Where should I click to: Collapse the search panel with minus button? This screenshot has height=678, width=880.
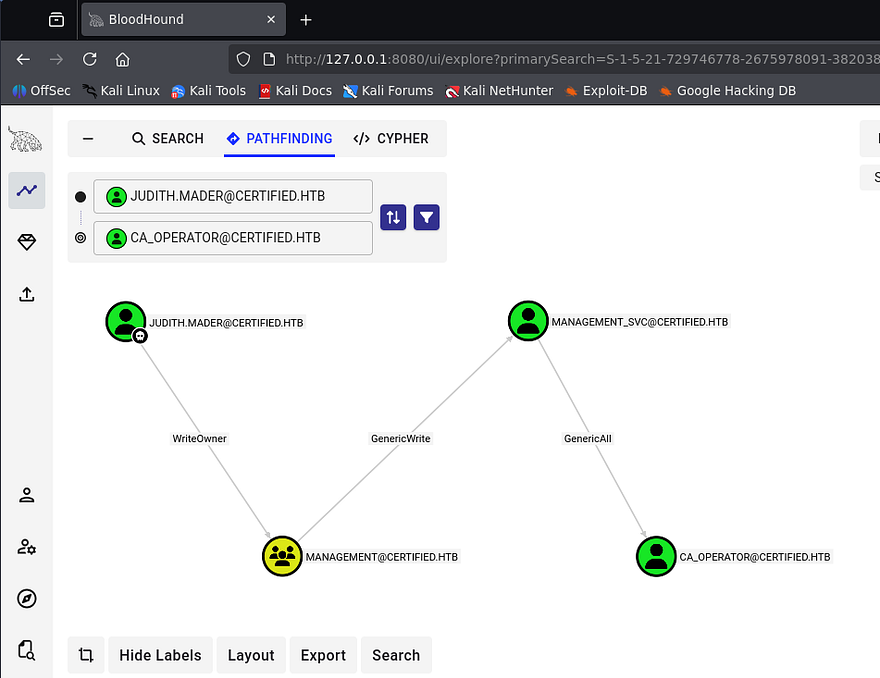click(x=88, y=139)
